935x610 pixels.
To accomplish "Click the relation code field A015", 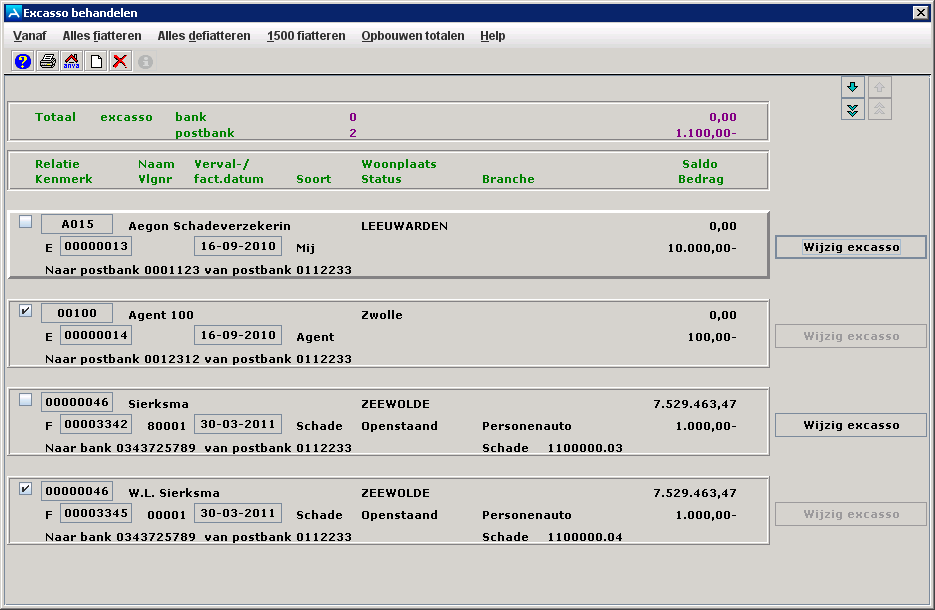I will click(77, 225).
